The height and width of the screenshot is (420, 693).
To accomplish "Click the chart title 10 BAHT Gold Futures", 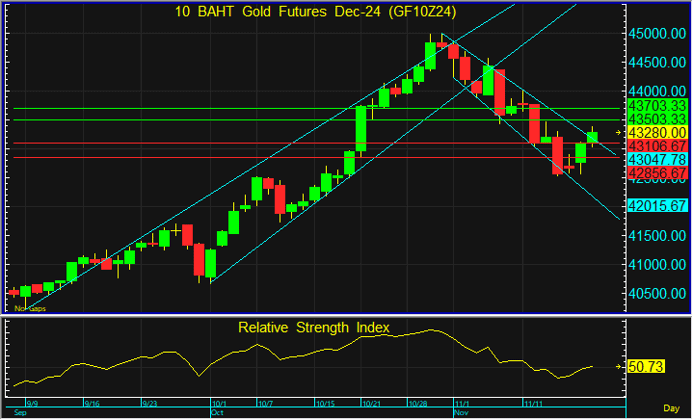I will pos(309,11).
